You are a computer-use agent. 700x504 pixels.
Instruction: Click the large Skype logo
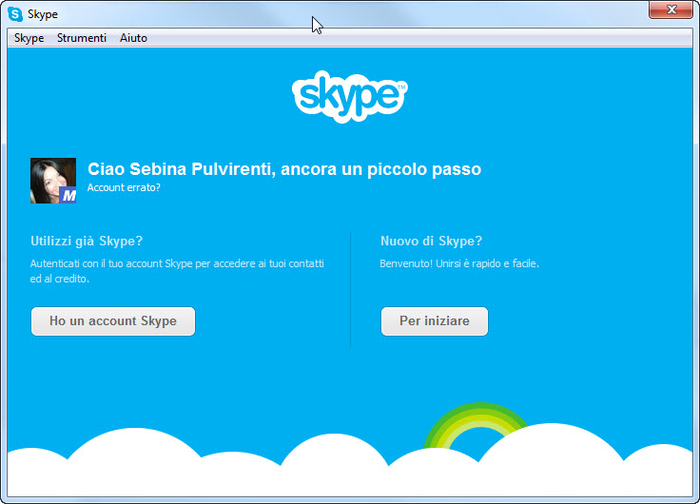pyautogui.click(x=349, y=96)
